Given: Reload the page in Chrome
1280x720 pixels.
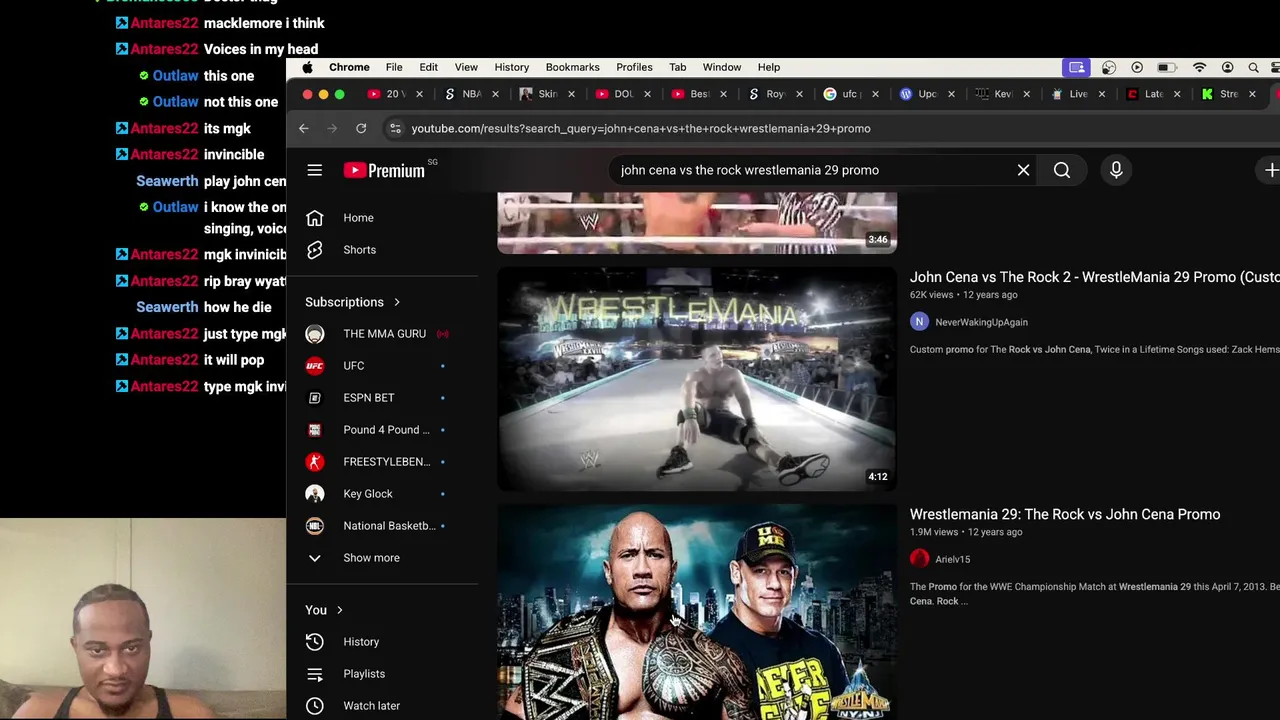Looking at the screenshot, I should pos(361,128).
